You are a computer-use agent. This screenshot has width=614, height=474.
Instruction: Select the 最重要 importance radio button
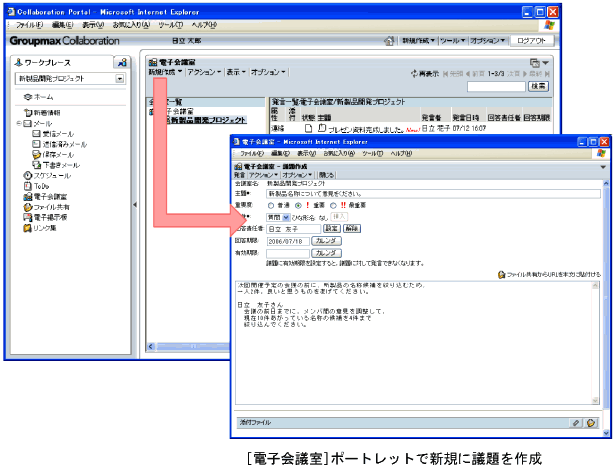coord(333,205)
